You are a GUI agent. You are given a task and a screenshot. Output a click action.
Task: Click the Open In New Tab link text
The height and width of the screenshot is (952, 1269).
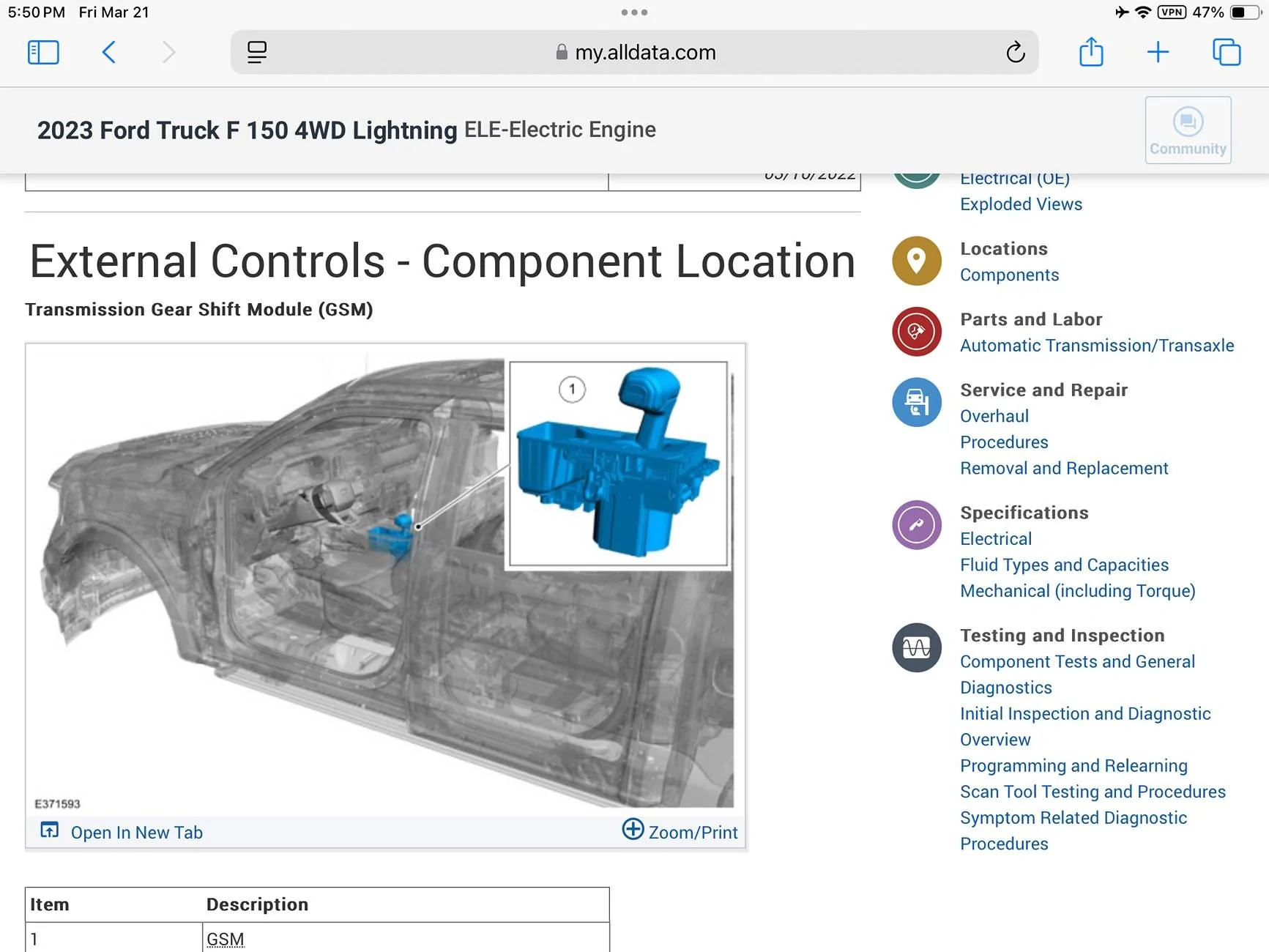(136, 833)
